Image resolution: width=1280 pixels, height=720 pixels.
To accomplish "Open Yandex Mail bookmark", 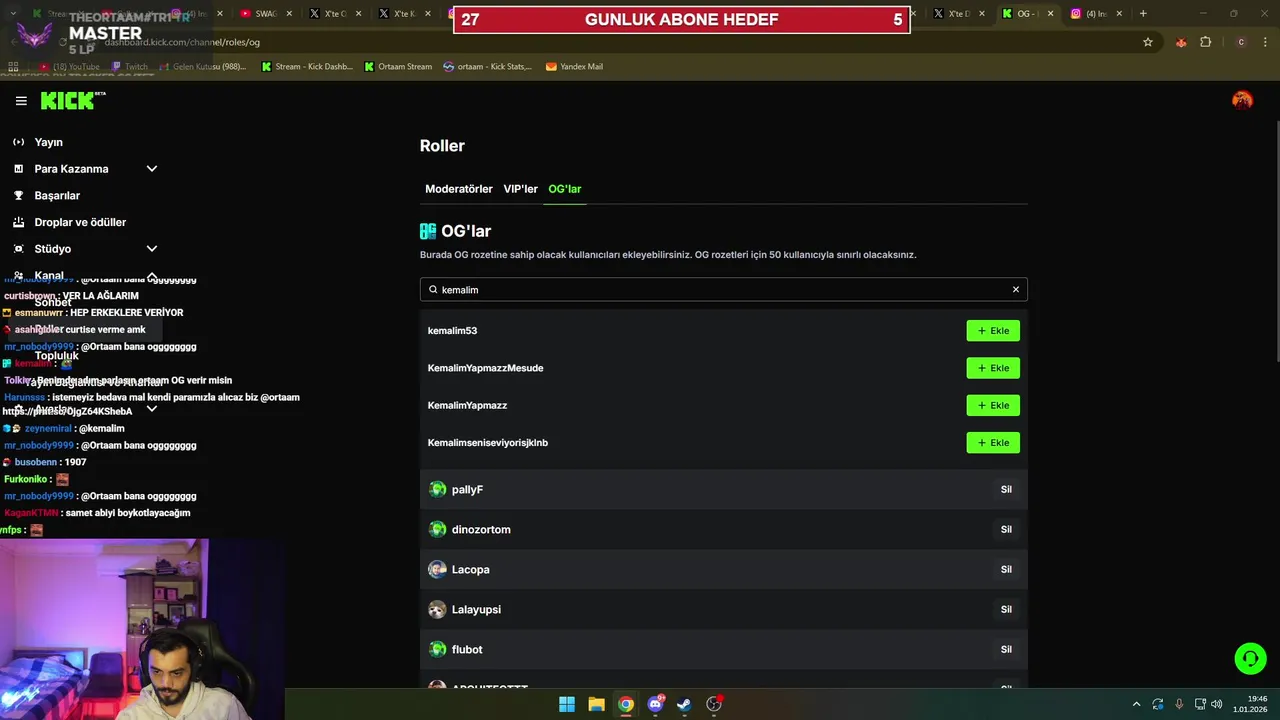I will pyautogui.click(x=574, y=67).
